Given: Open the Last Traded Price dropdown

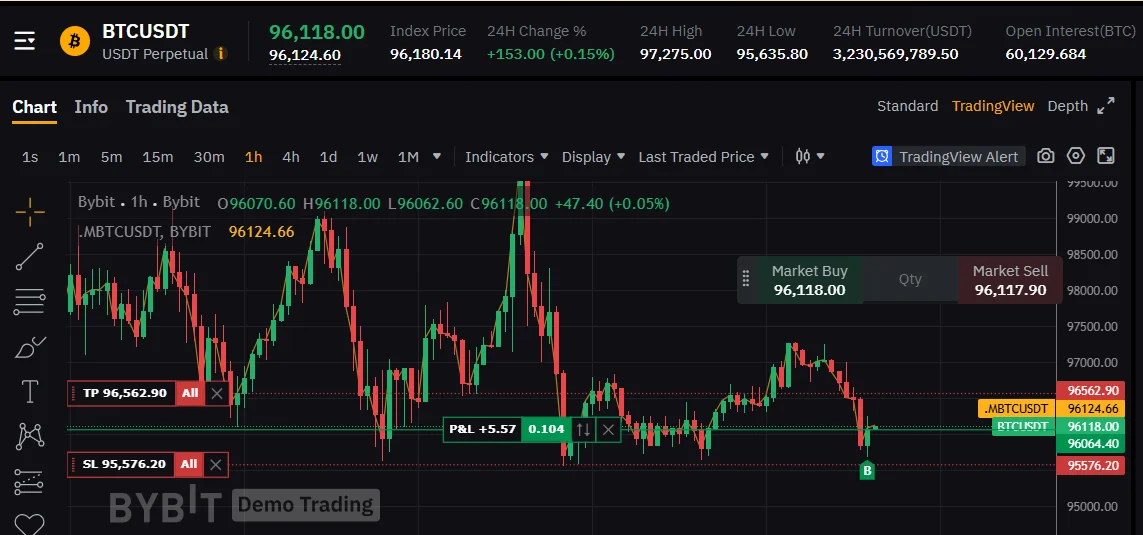Looking at the screenshot, I should click(703, 157).
